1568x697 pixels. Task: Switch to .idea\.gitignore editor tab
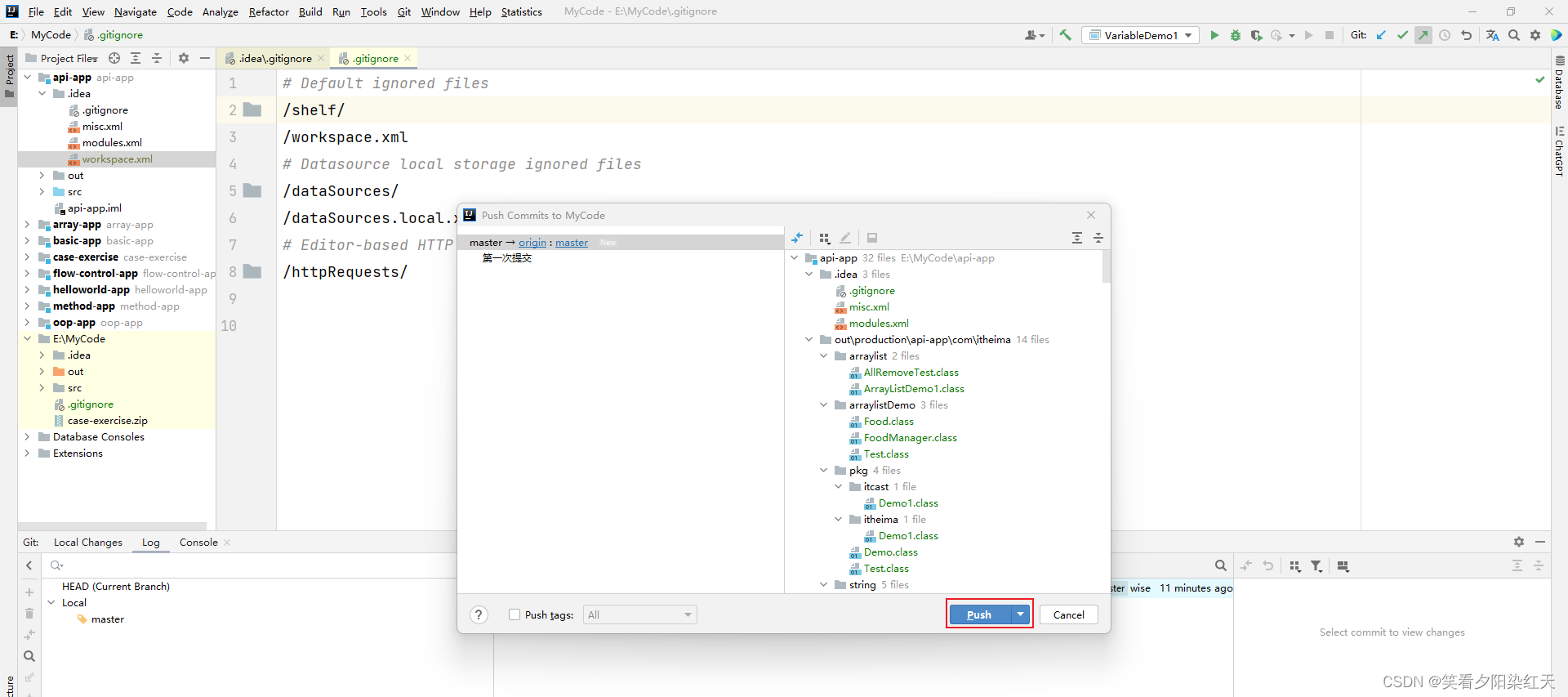point(274,58)
